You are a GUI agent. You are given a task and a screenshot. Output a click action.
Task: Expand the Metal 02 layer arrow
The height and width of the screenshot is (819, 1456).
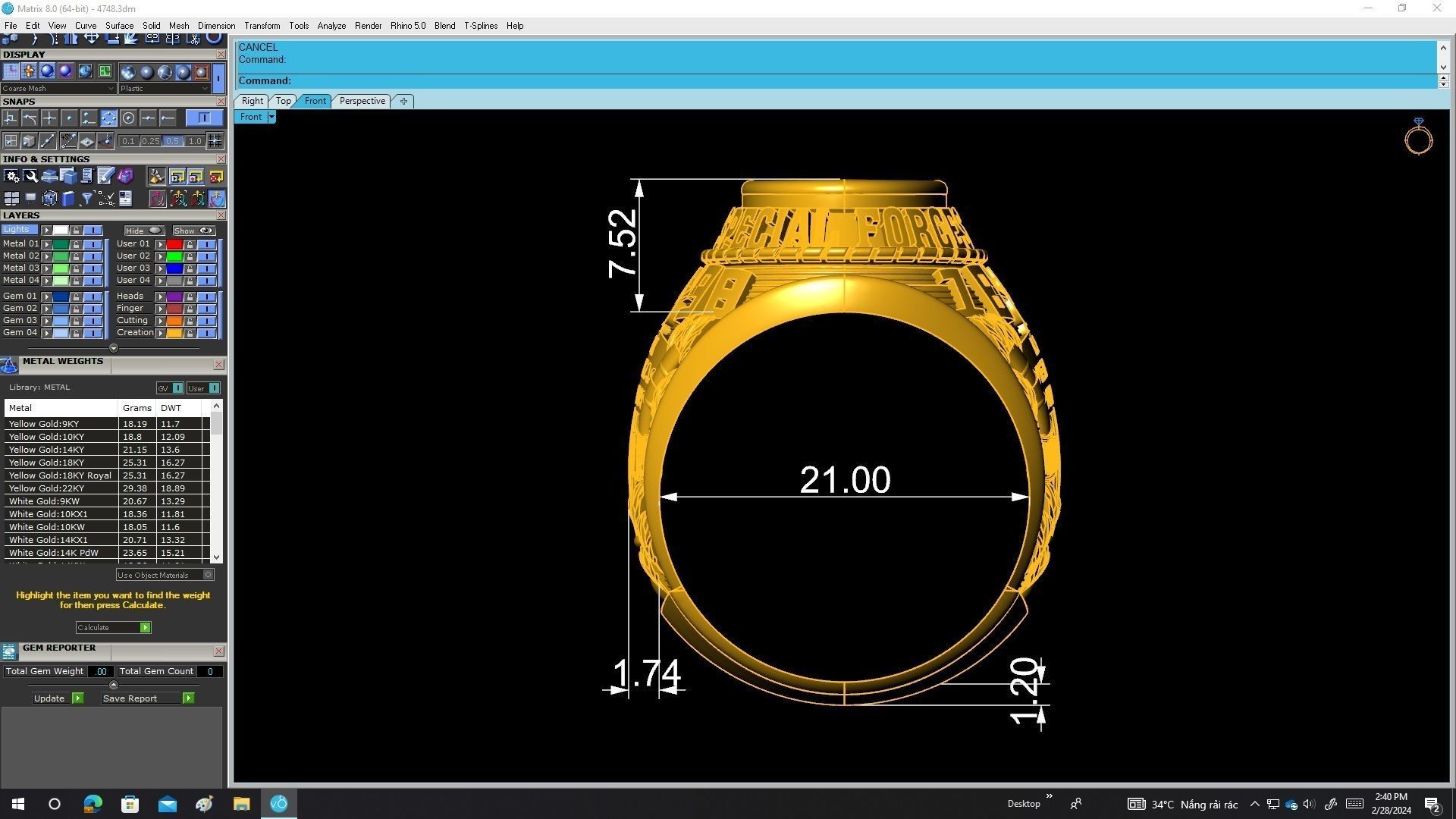click(x=47, y=256)
